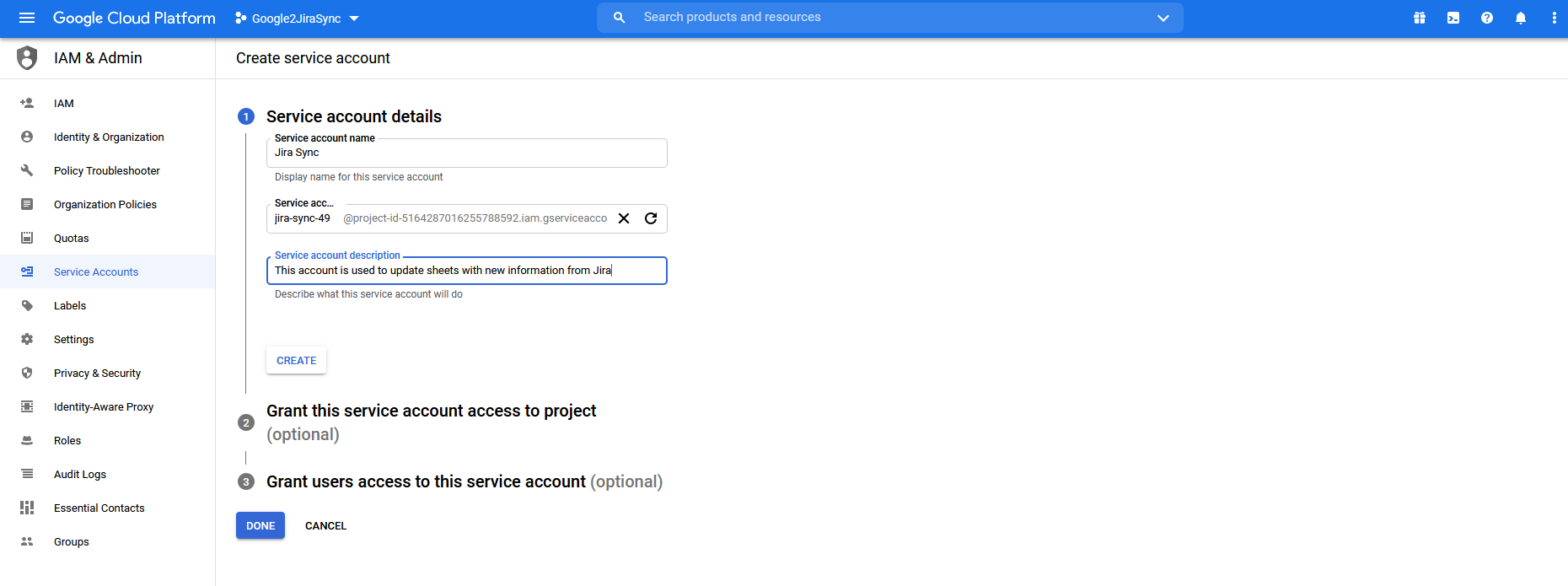Image resolution: width=1568 pixels, height=586 pixels.
Task: Click the Service account name field
Action: click(x=466, y=153)
